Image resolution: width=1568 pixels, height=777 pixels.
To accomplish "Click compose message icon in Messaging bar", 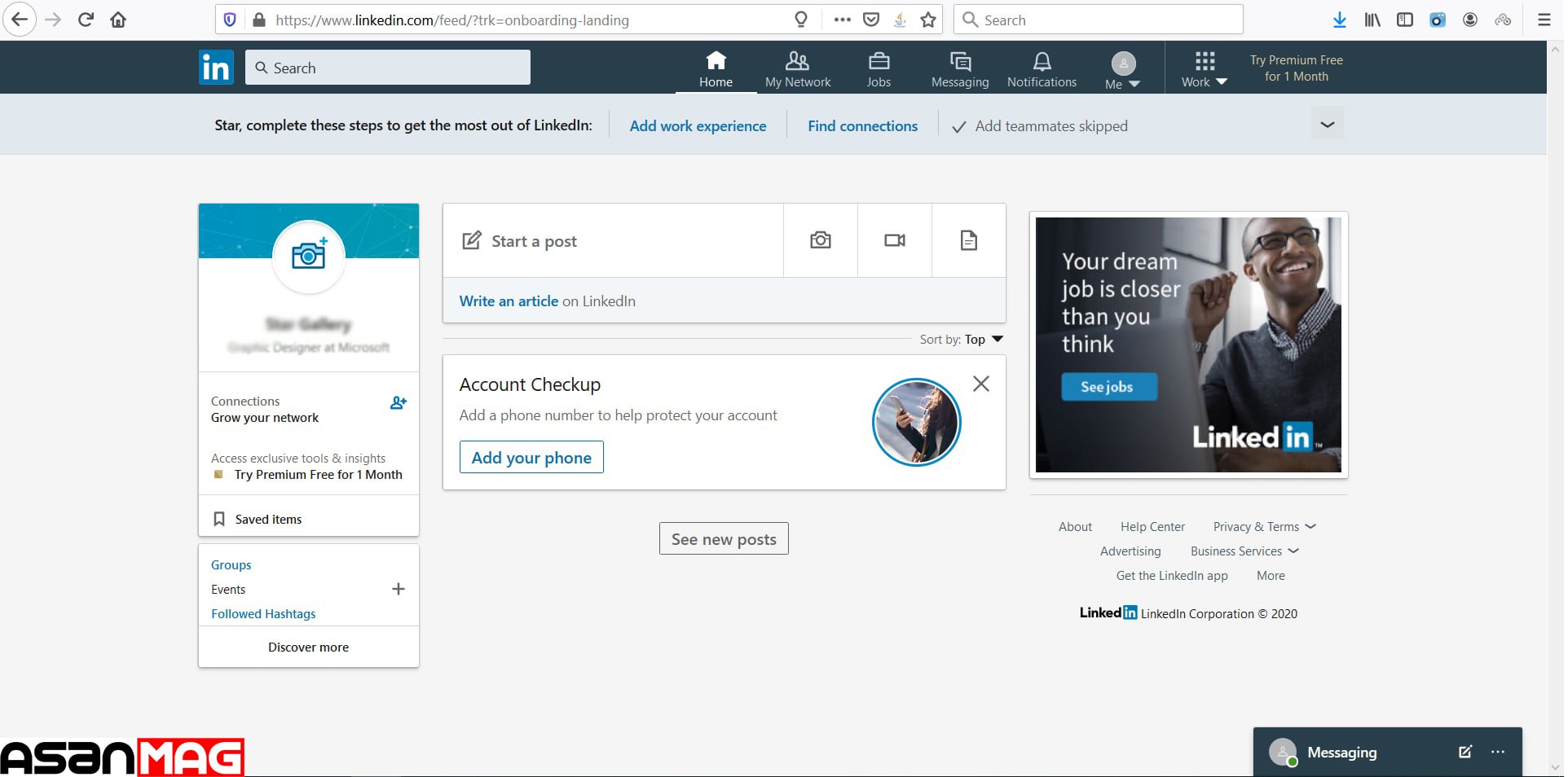I will 1465,752.
